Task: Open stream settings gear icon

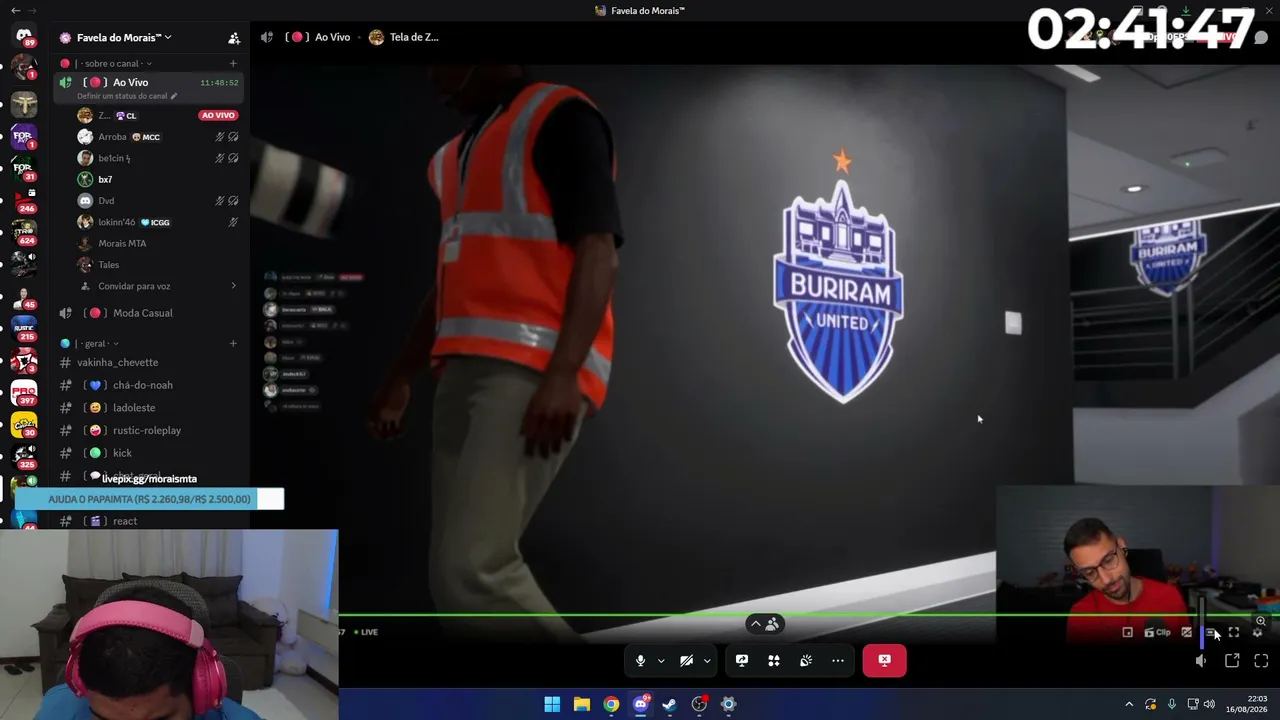Action: tap(1258, 632)
